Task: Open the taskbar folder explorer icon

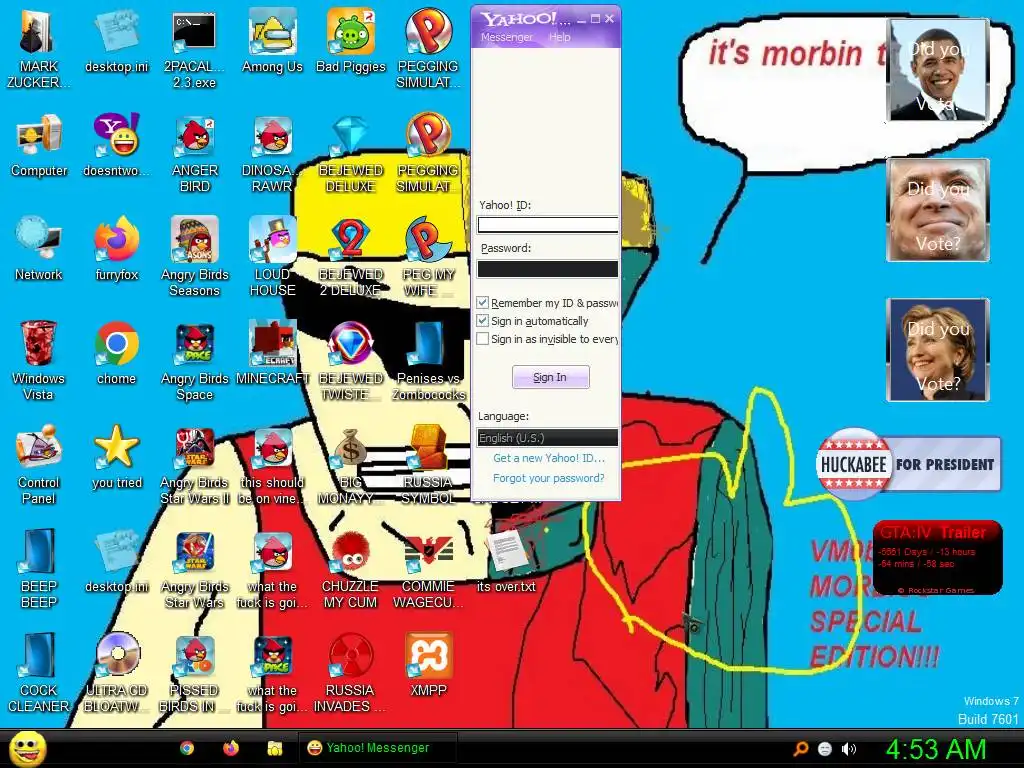Action: (x=274, y=748)
